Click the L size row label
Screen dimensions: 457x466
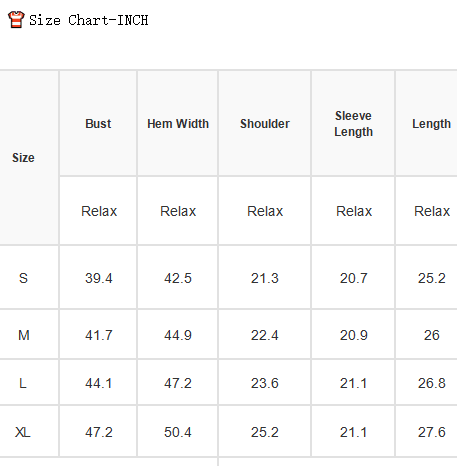[x=23, y=383]
